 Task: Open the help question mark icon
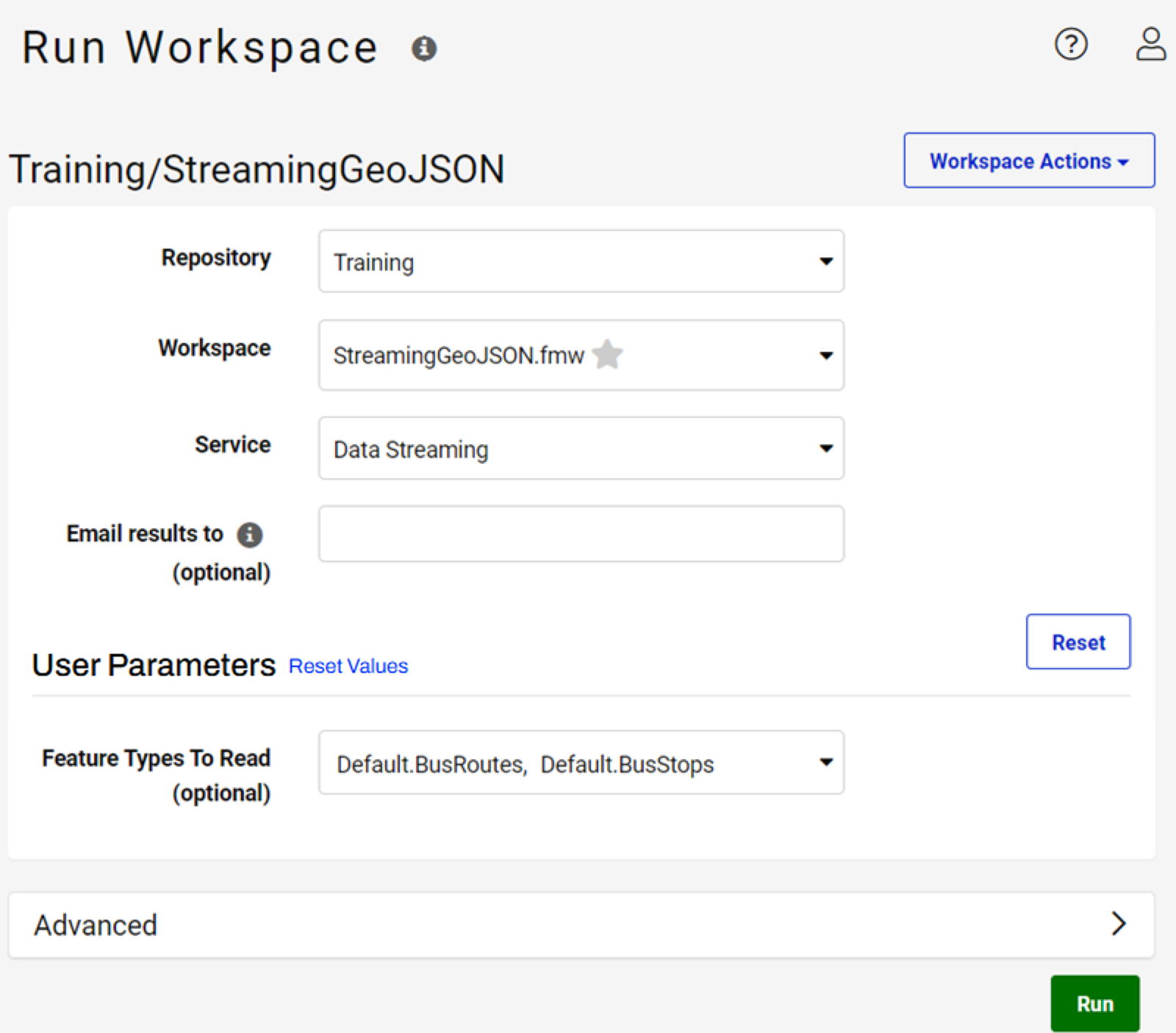point(1071,44)
